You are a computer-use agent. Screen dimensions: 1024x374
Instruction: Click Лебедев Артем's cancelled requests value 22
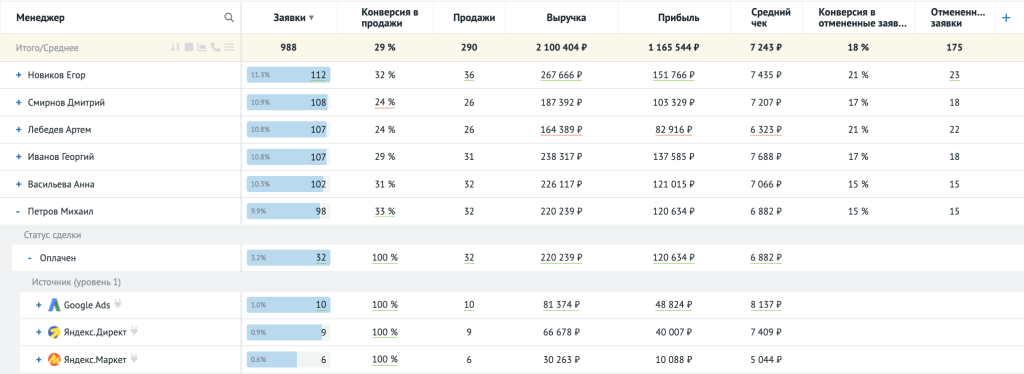954,130
